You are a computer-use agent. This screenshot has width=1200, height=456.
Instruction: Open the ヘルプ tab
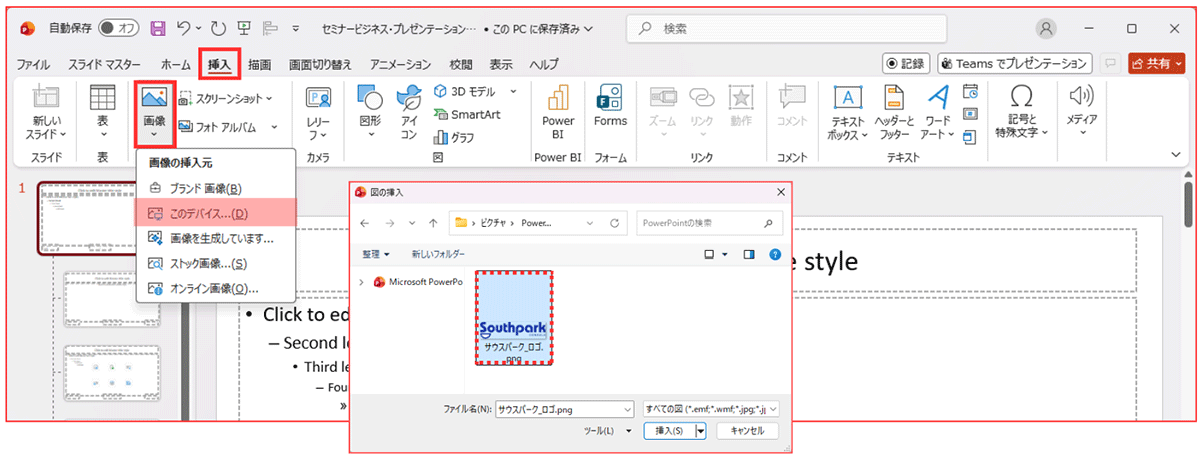pos(544,64)
